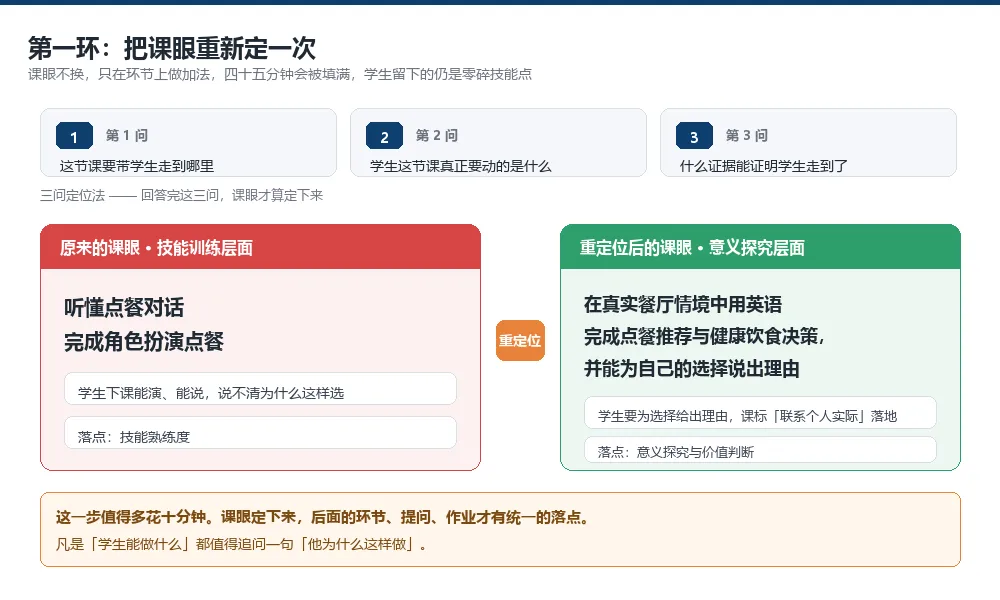Click the number 2 badge
1000x600 pixels.
(384, 136)
